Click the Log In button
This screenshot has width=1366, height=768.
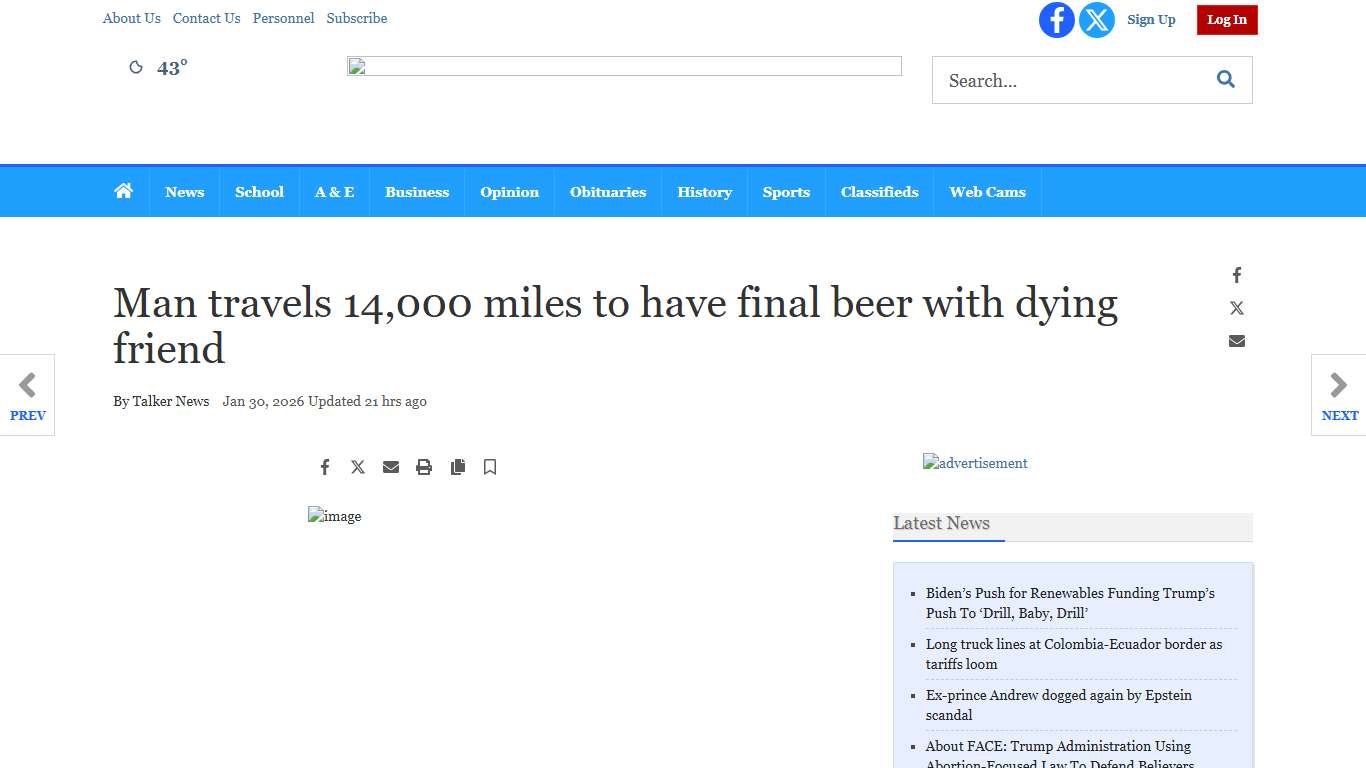pos(1227,19)
